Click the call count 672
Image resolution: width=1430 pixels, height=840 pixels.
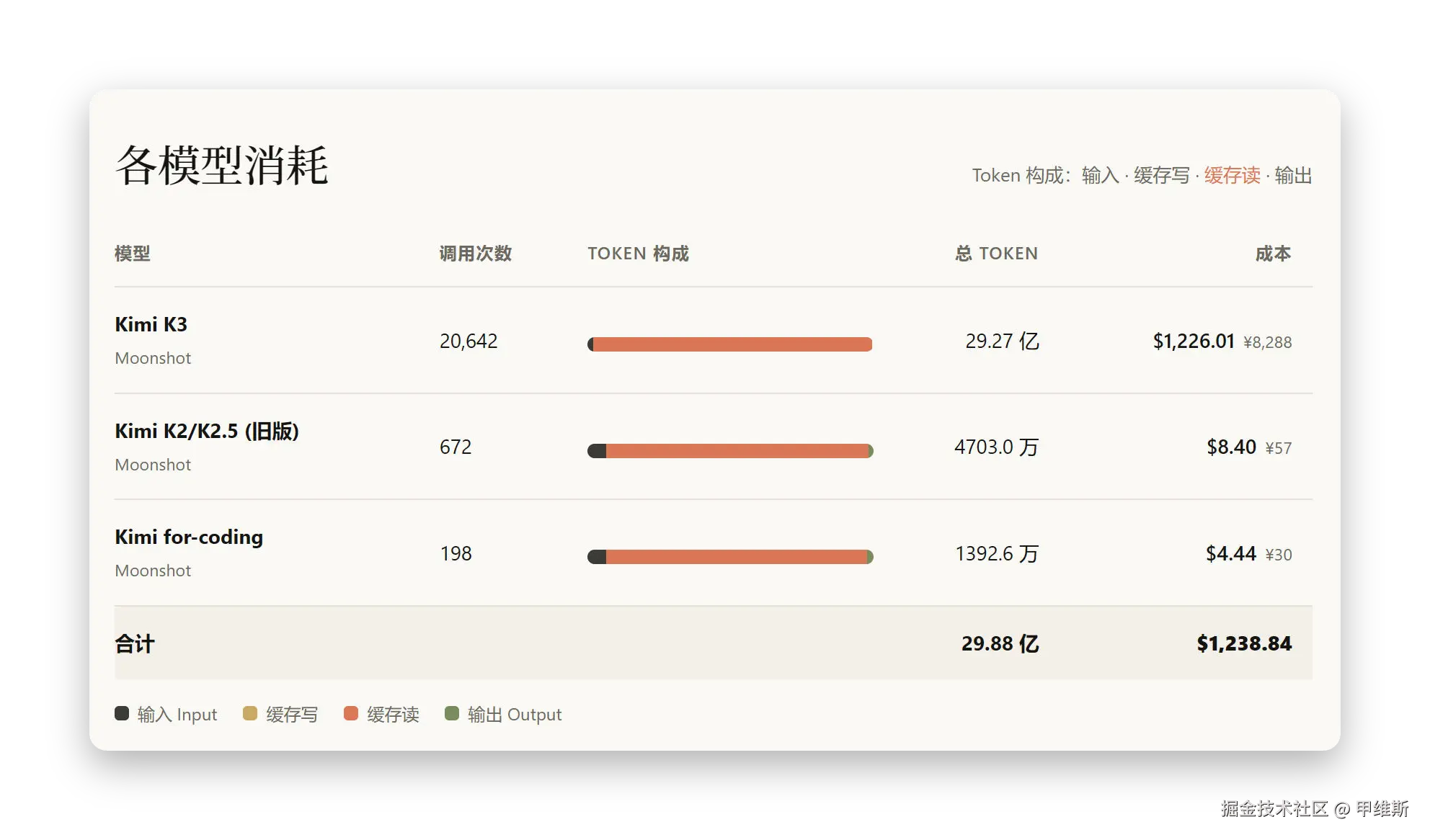(456, 447)
